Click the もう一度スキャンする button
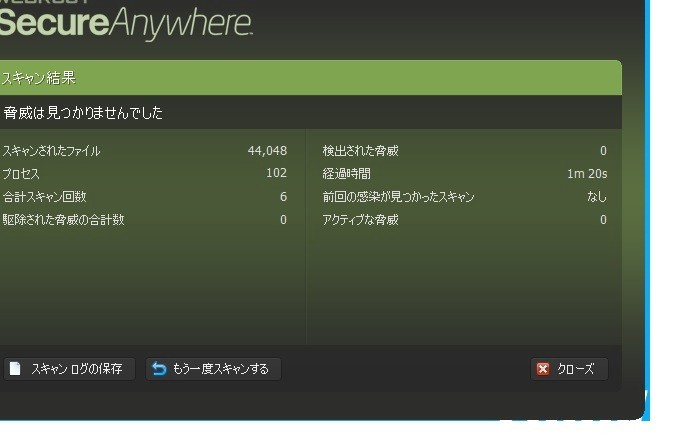 coord(213,369)
